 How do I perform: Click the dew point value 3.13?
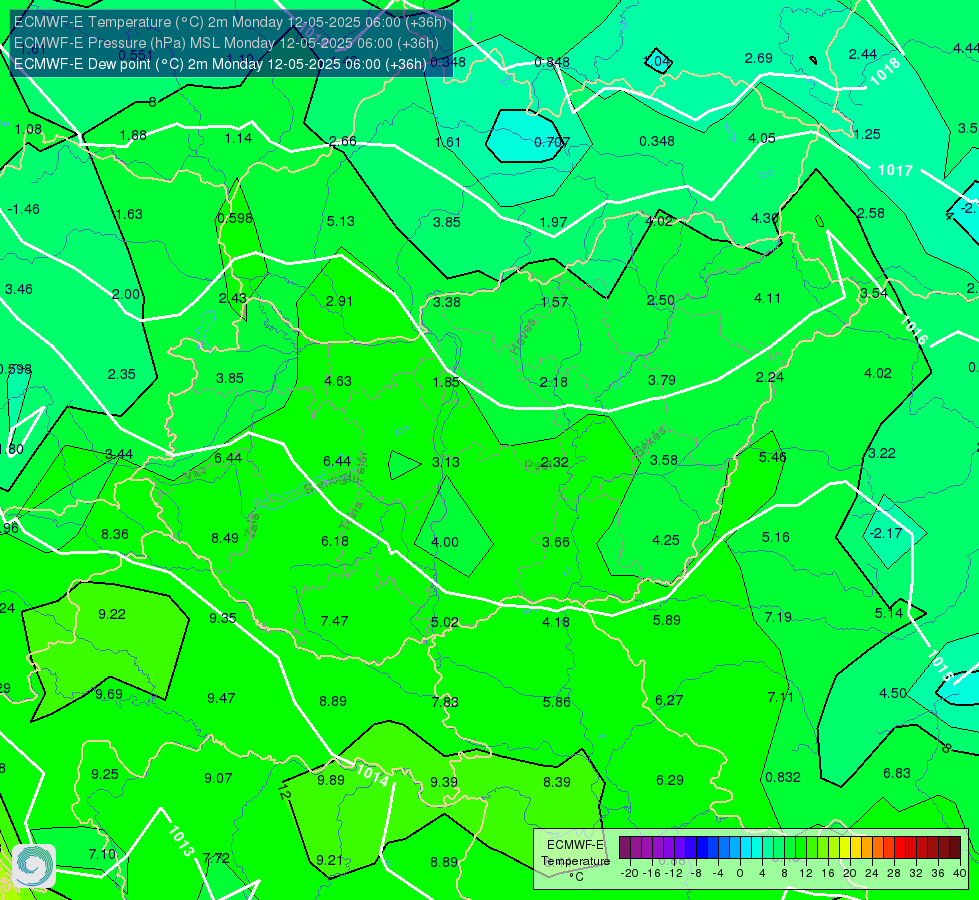[x=446, y=462]
